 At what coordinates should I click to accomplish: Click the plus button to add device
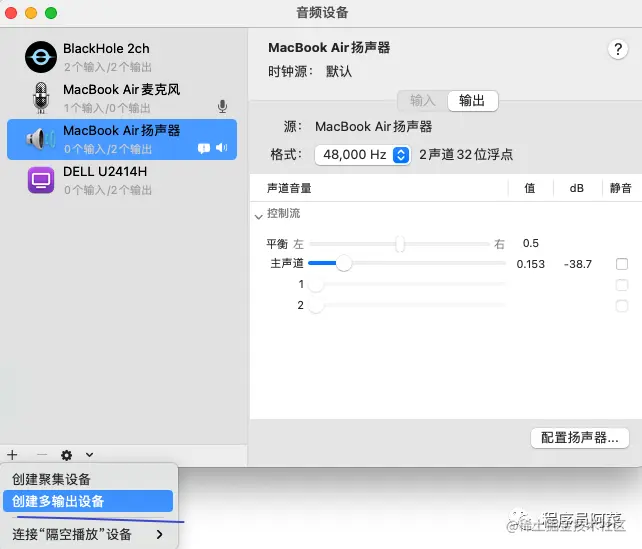pyautogui.click(x=12, y=454)
